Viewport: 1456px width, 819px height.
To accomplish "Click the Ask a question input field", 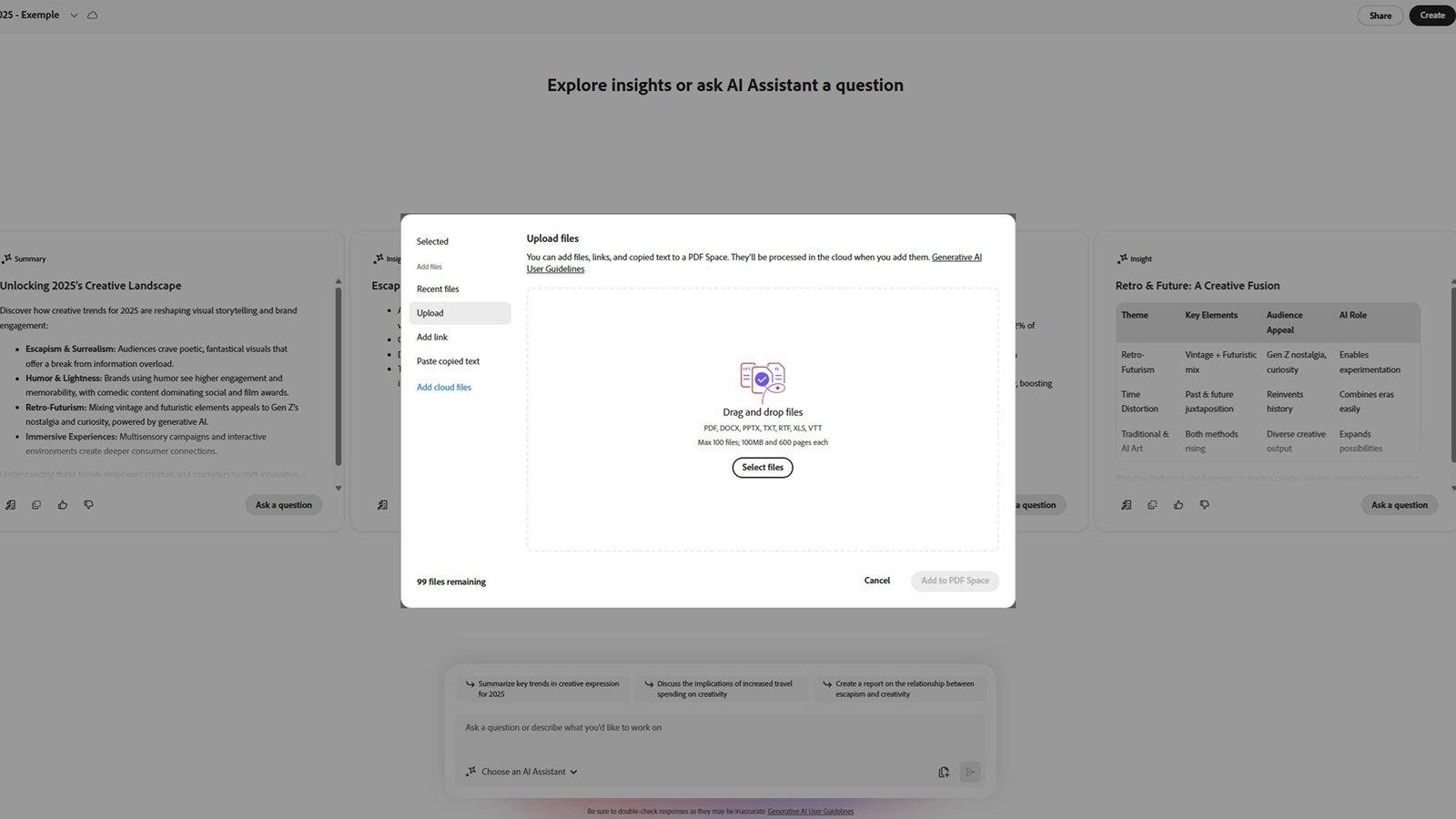I will (x=720, y=728).
